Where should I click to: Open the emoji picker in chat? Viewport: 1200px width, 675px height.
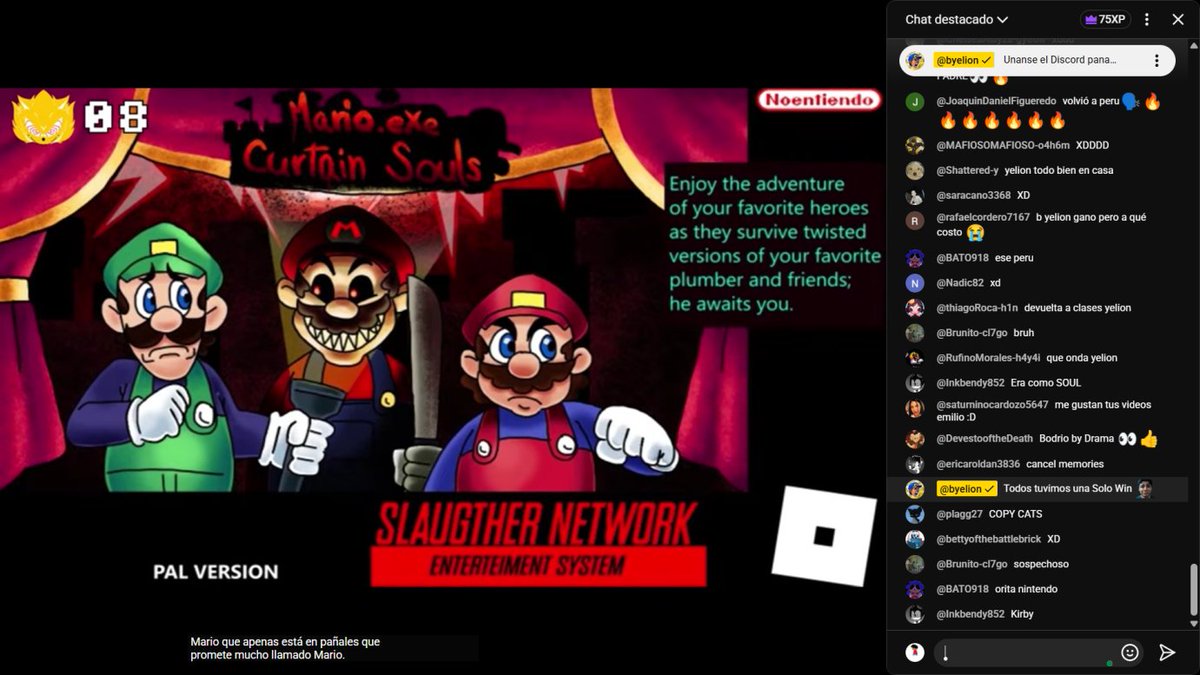coord(1130,652)
